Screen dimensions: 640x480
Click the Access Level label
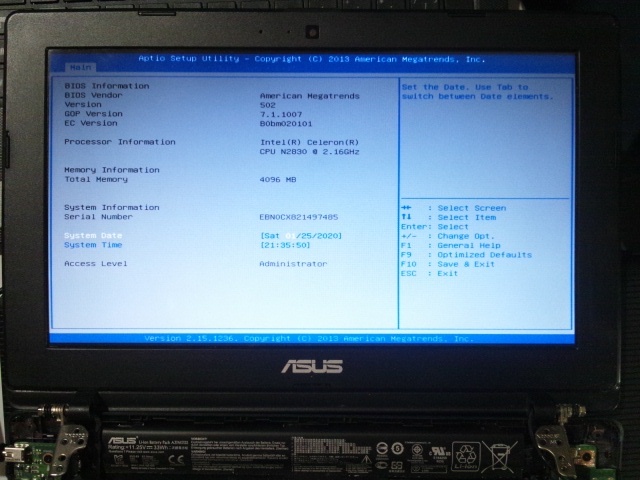point(96,264)
